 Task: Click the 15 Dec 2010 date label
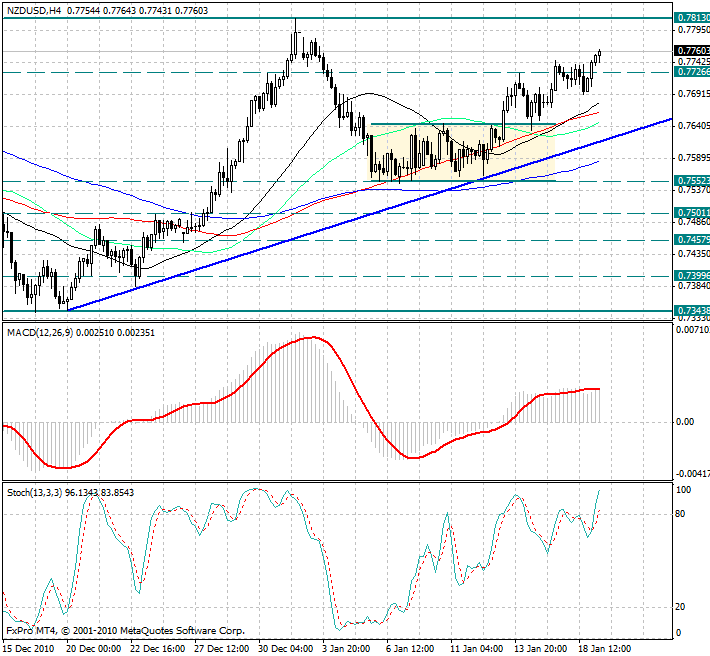click(x=27, y=648)
